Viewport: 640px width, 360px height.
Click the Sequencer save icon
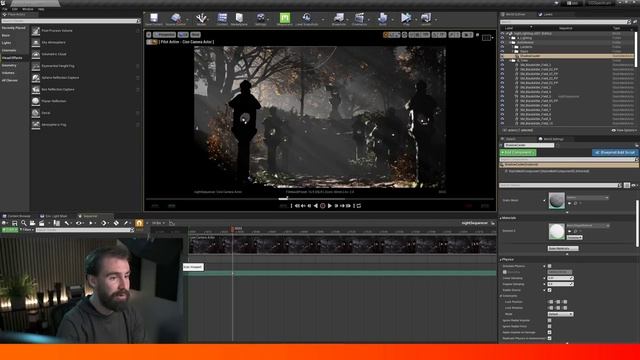point(15,223)
